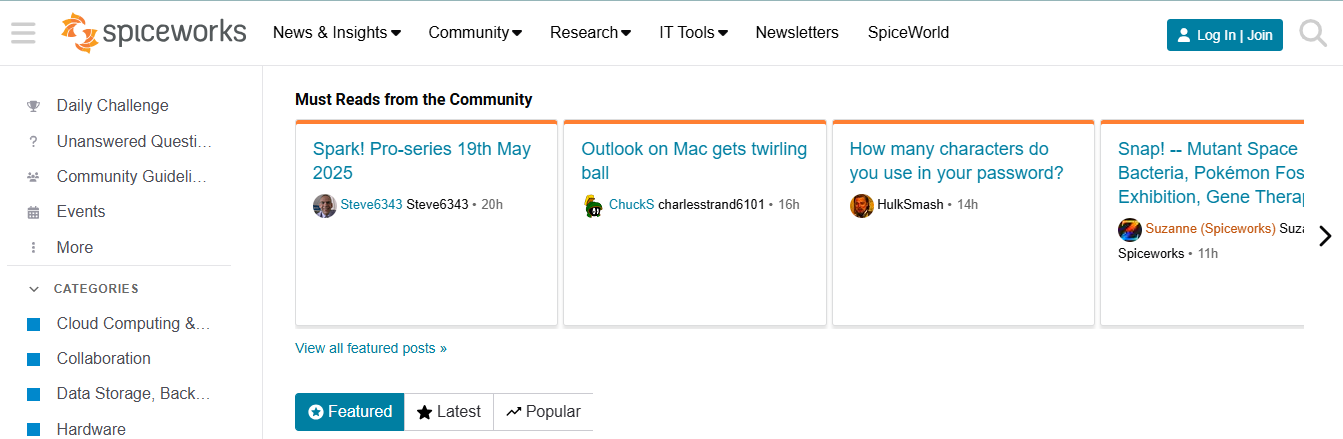Open Snap! Mutant Space Bacteria post

click(x=1211, y=173)
